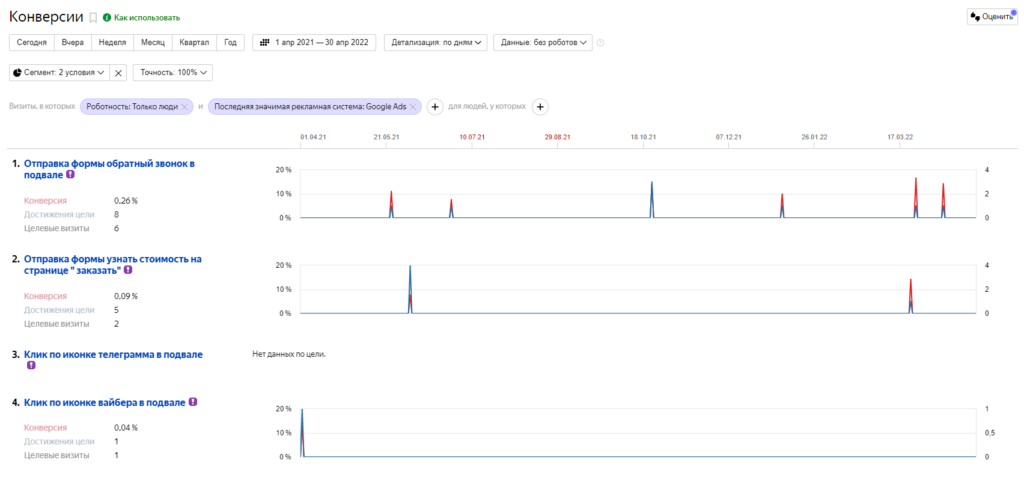
Task: Open goal Клик по иконке телеграмма в подвале
Action: (x=113, y=354)
